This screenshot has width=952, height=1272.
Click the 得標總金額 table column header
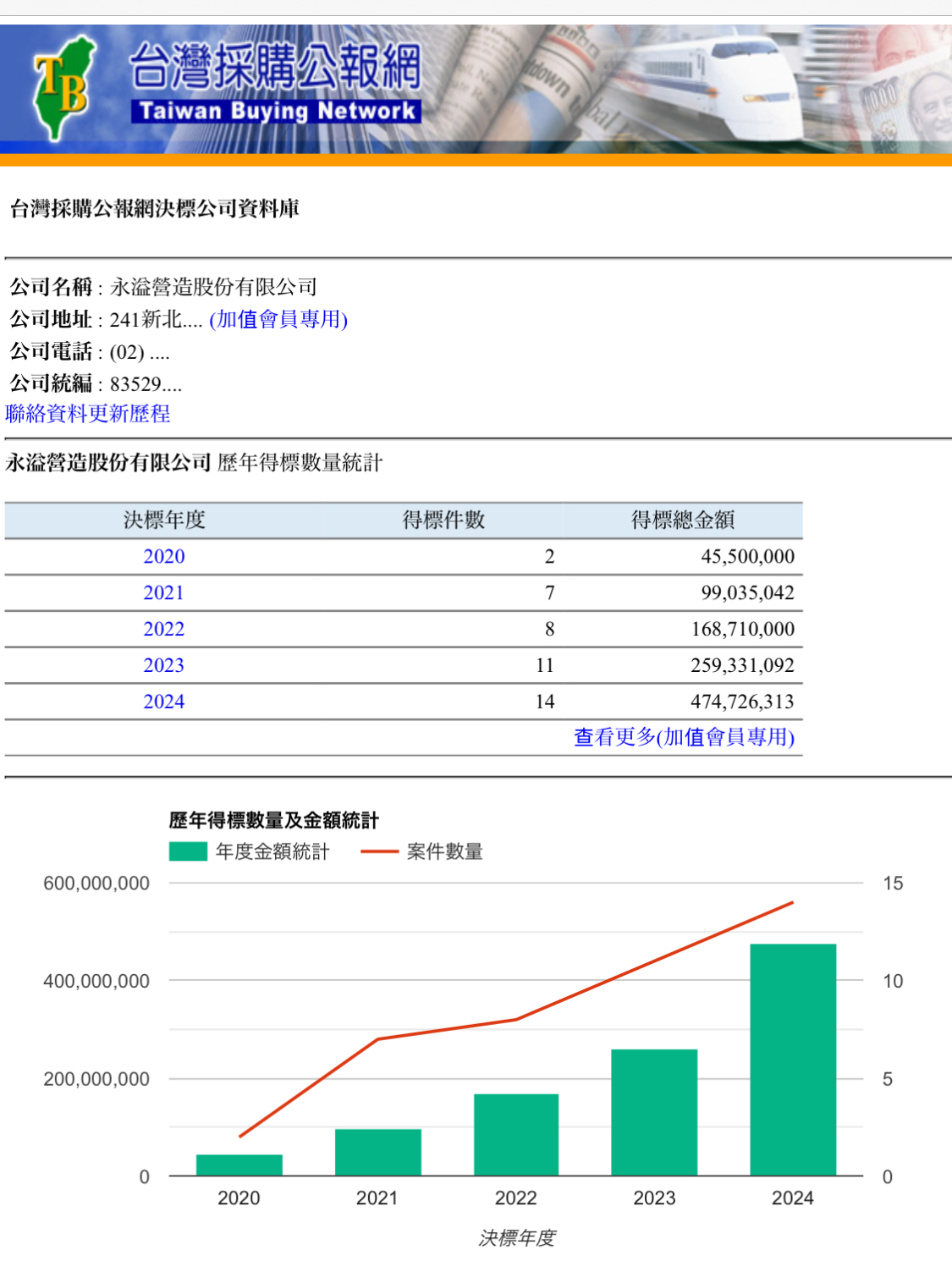[682, 520]
